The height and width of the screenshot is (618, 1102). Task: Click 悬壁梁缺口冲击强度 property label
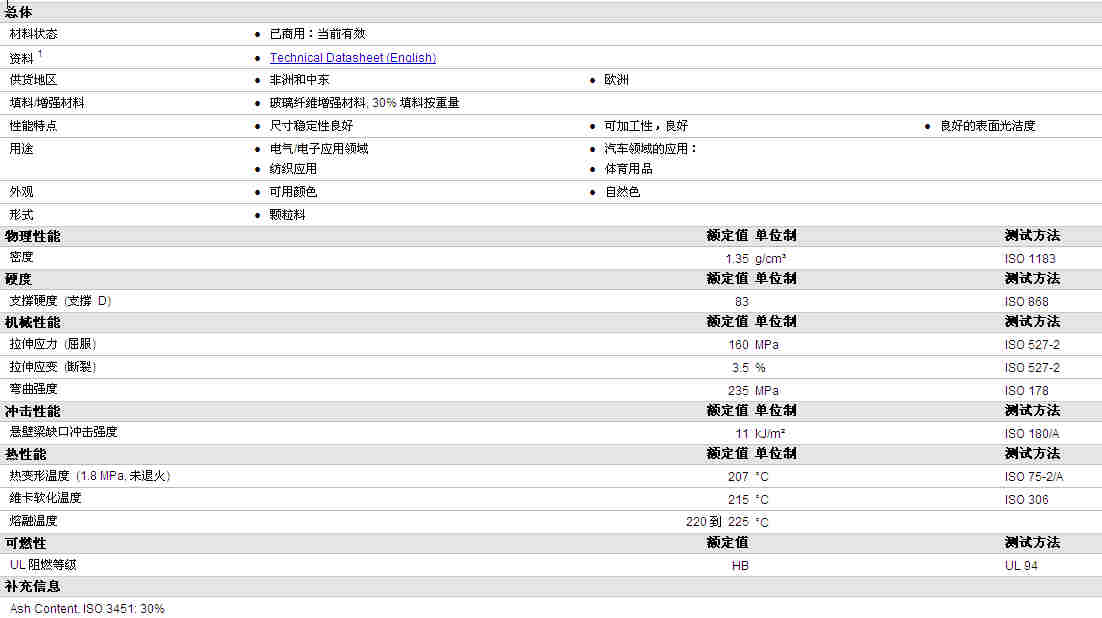coord(63,432)
